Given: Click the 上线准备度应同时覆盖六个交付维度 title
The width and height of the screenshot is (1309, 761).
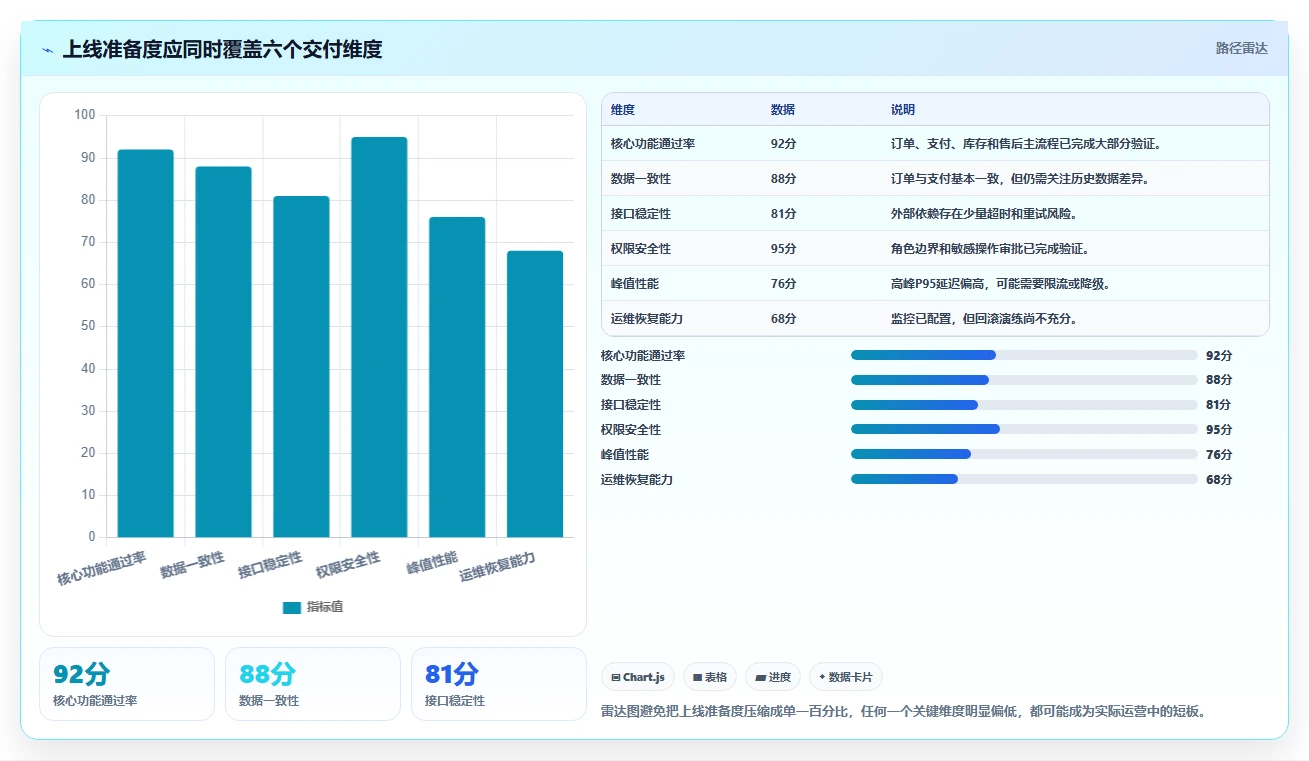Looking at the screenshot, I should (222, 49).
